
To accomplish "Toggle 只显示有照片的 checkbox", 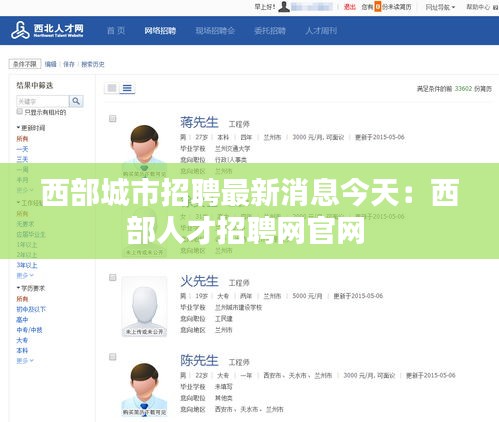I will pyautogui.click(x=20, y=111).
